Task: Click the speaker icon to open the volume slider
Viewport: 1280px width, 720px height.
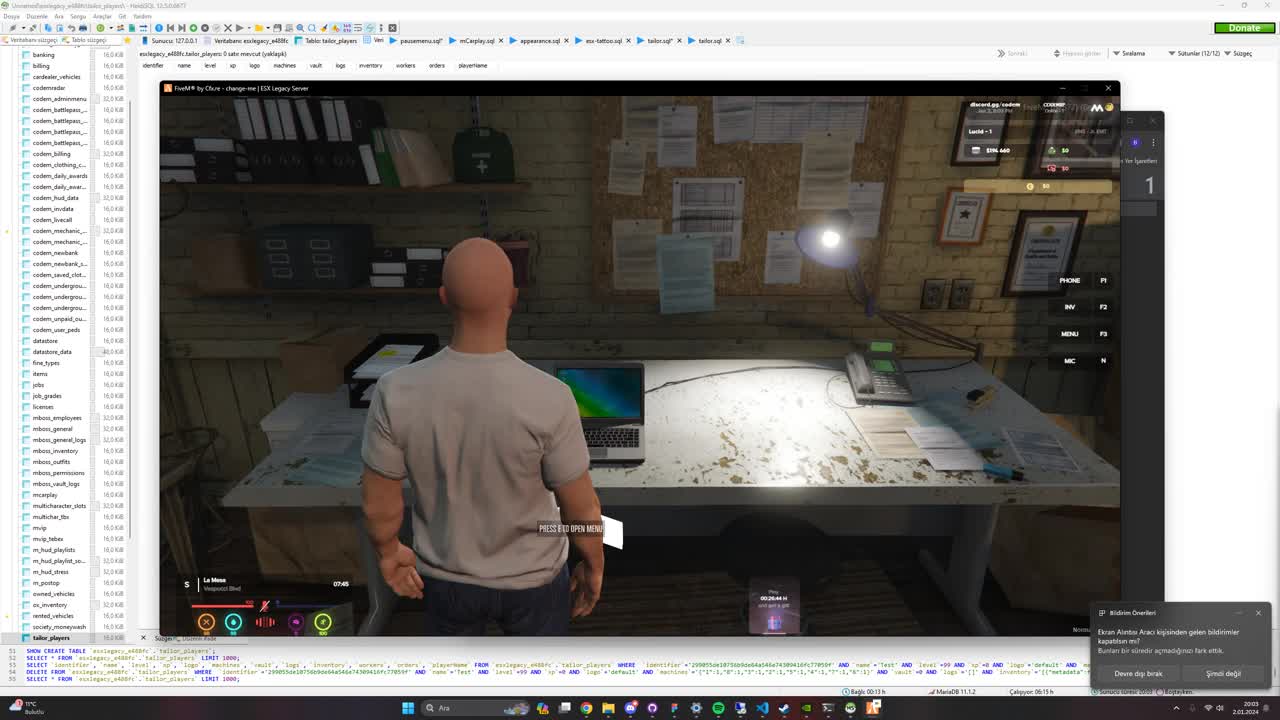Action: [1220, 708]
